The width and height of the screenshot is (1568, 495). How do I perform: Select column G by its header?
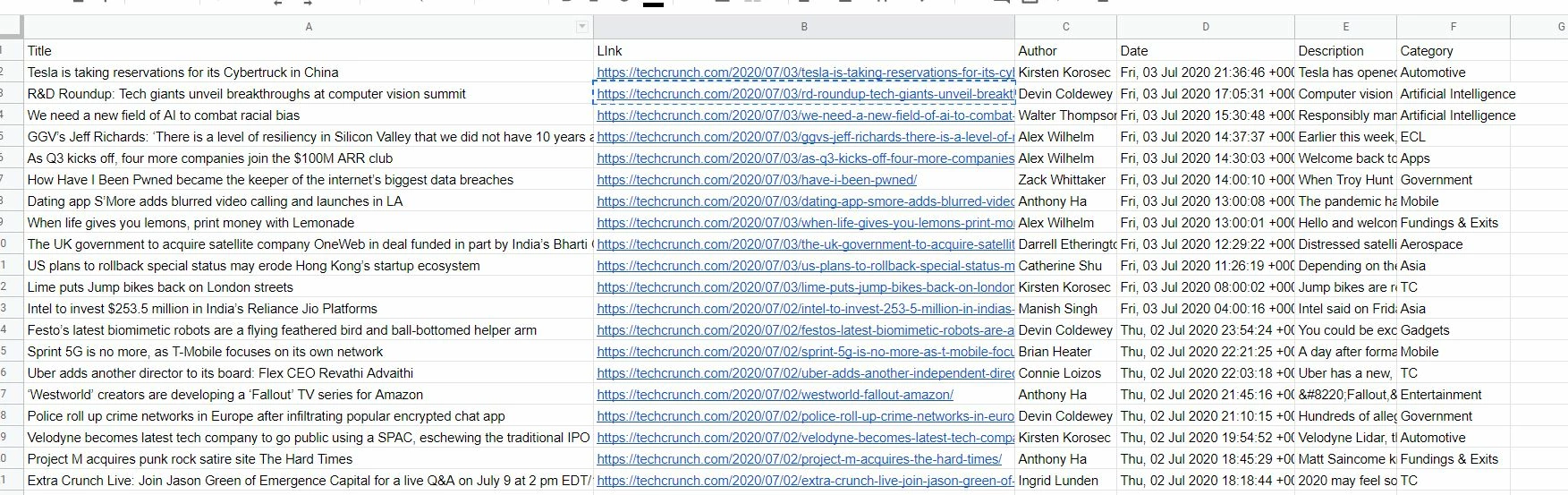click(x=1539, y=27)
